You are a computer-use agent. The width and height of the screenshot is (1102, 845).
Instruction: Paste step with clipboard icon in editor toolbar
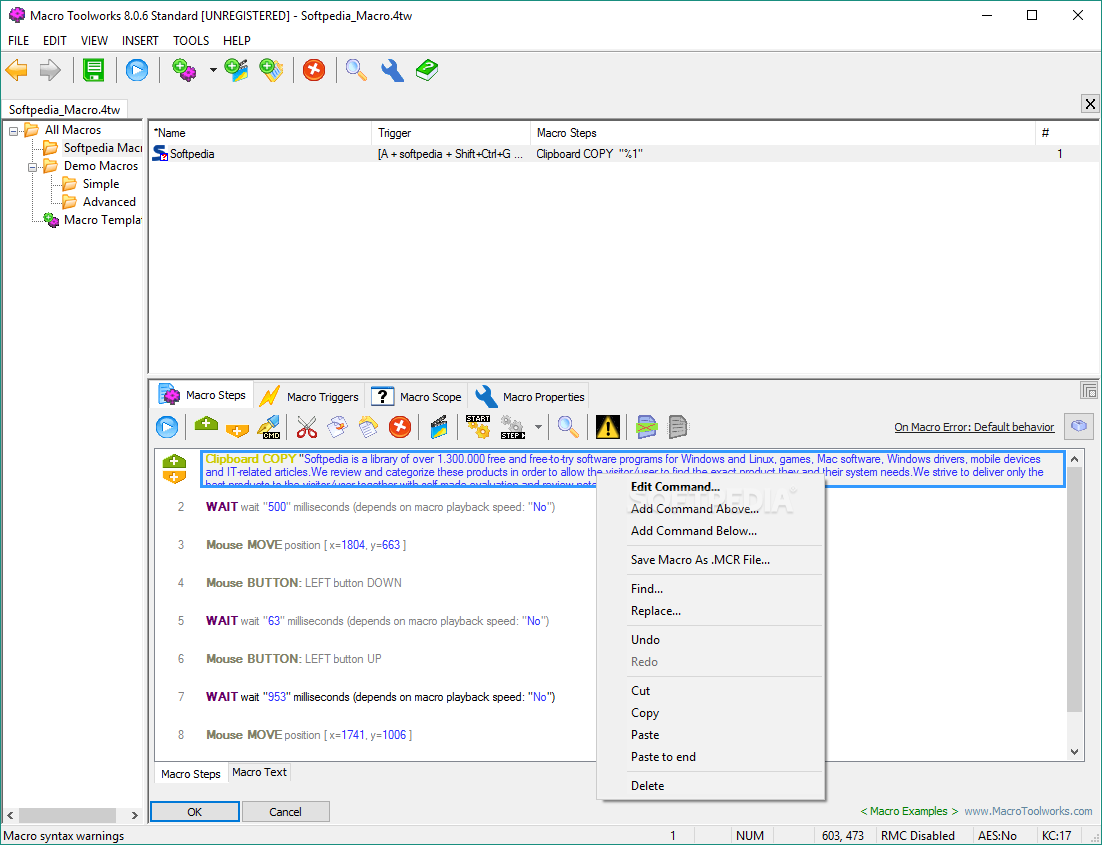(368, 427)
